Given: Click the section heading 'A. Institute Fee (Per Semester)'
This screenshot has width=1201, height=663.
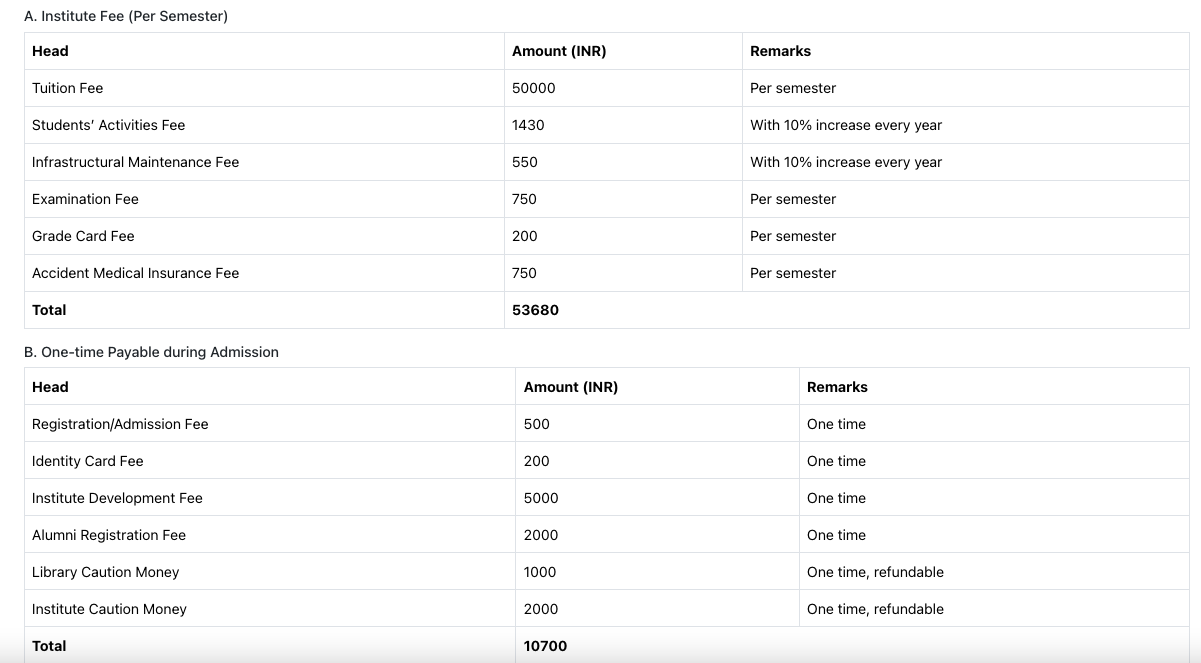Looking at the screenshot, I should click(x=127, y=16).
